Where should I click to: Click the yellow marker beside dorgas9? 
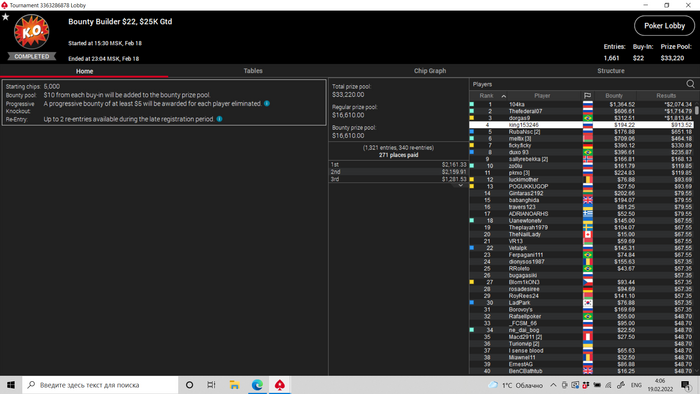[x=471, y=118]
